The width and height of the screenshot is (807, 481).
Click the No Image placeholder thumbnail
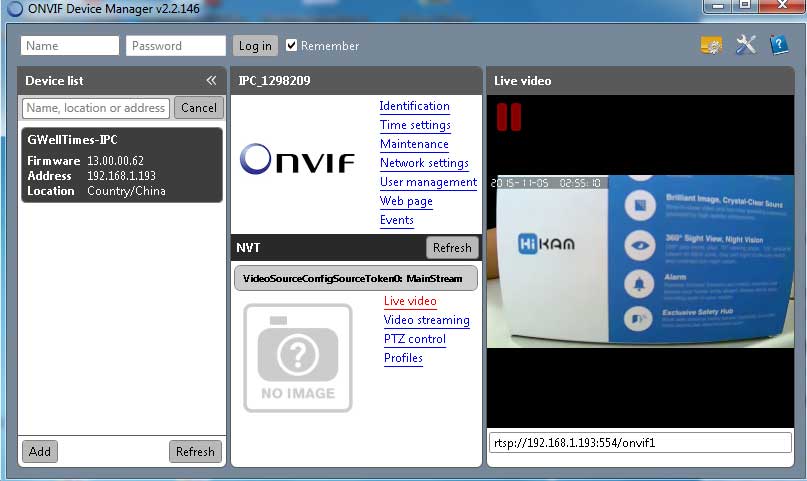[x=298, y=358]
